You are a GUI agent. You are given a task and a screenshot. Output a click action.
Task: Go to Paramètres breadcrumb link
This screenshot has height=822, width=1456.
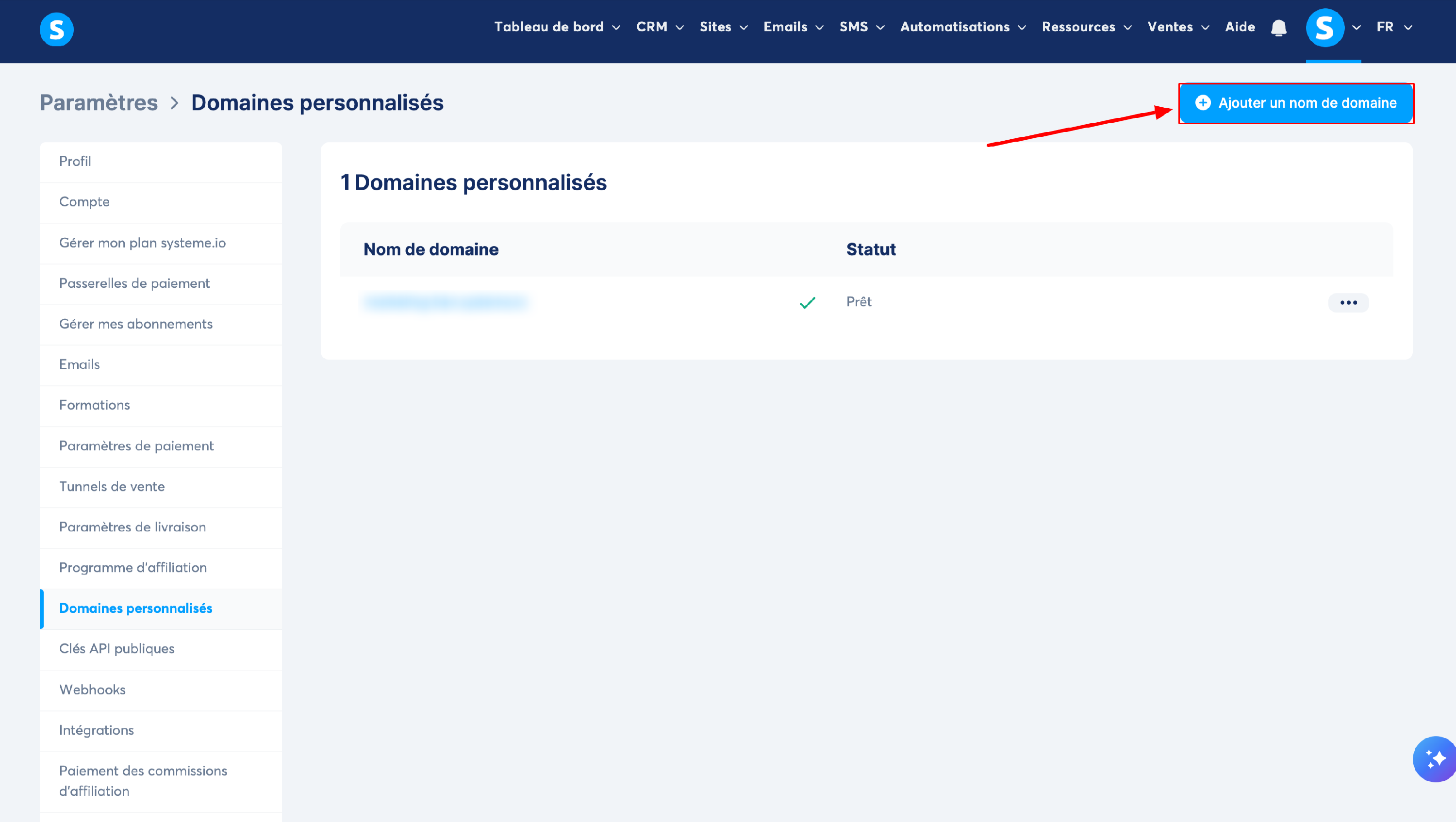tap(99, 103)
